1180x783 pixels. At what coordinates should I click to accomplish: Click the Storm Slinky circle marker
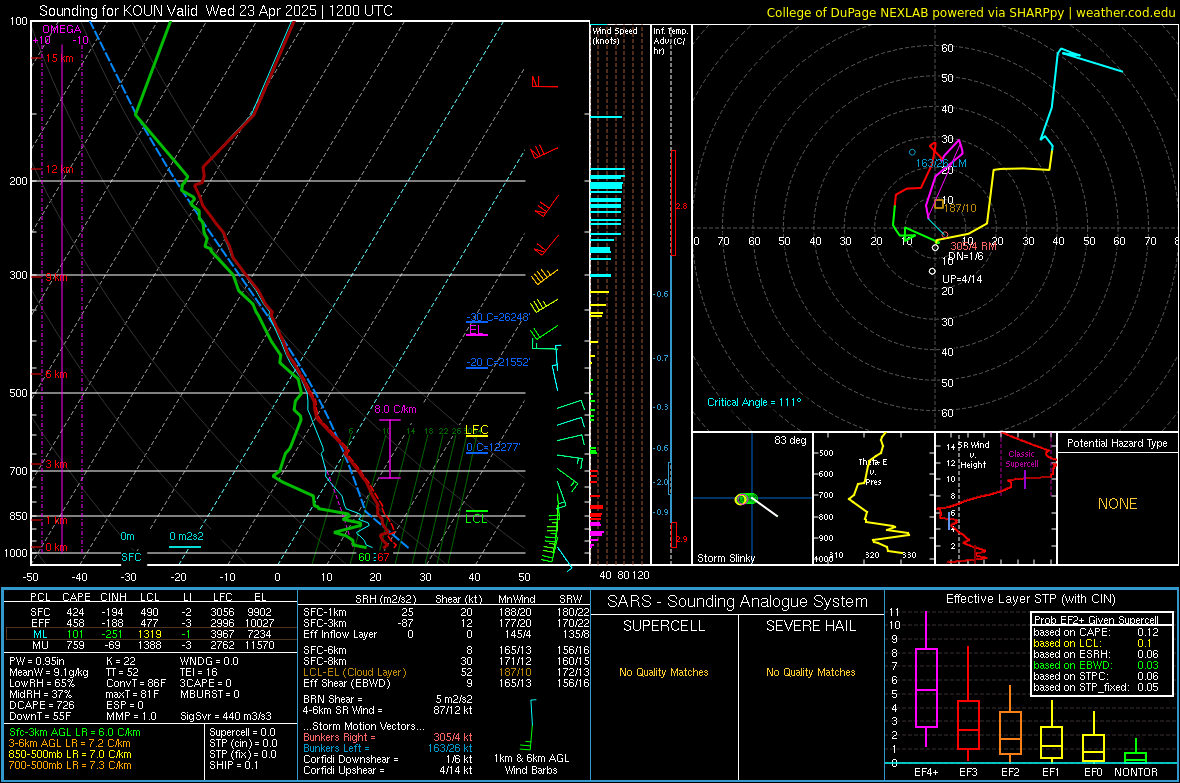tap(741, 499)
